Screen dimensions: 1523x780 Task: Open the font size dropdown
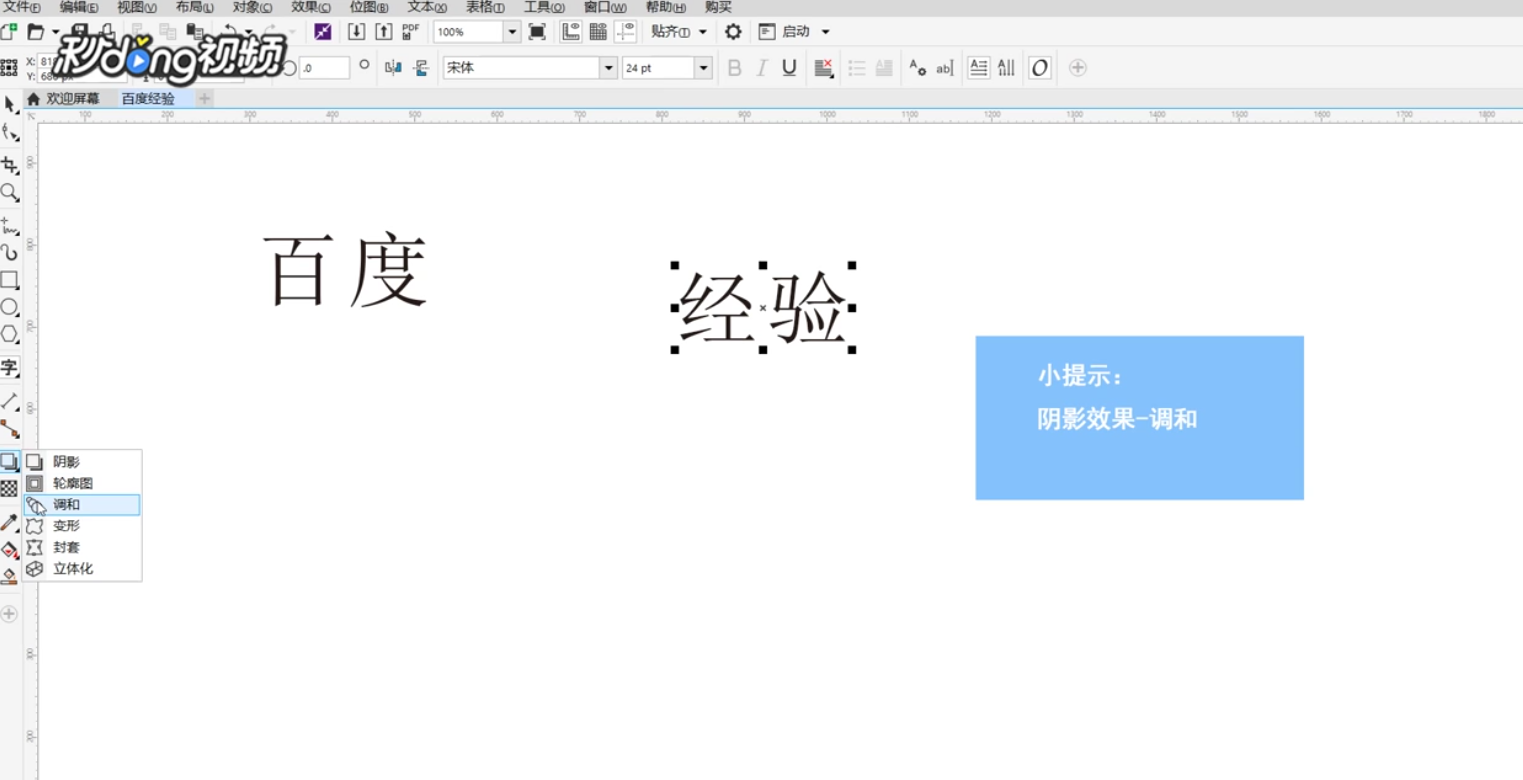click(703, 68)
